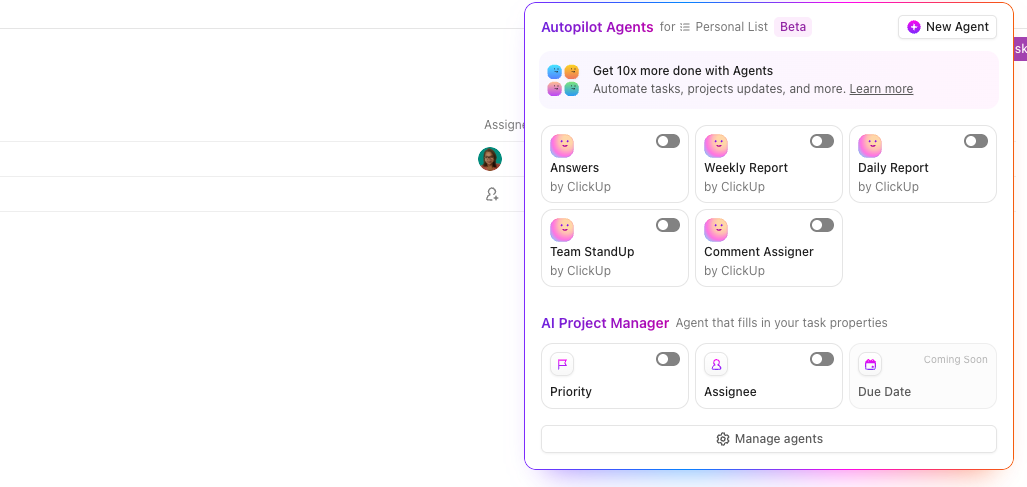Toggle the Comment Assigner agent on
1027x487 pixels.
822,225
